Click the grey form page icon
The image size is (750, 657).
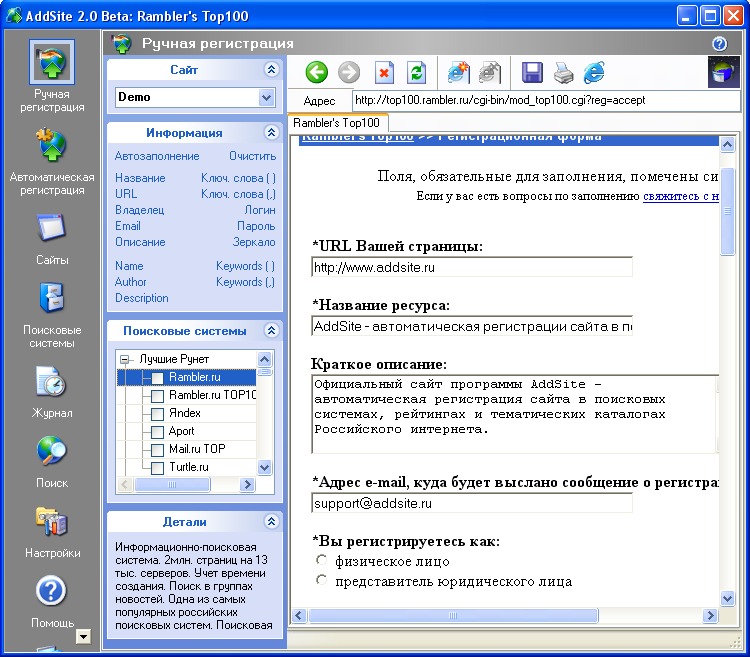490,73
